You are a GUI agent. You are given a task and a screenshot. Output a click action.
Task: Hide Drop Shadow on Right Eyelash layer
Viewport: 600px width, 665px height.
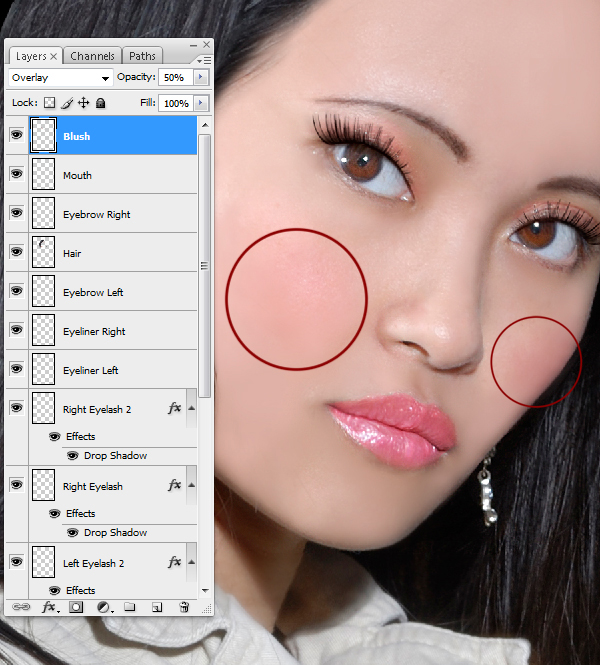[73, 533]
